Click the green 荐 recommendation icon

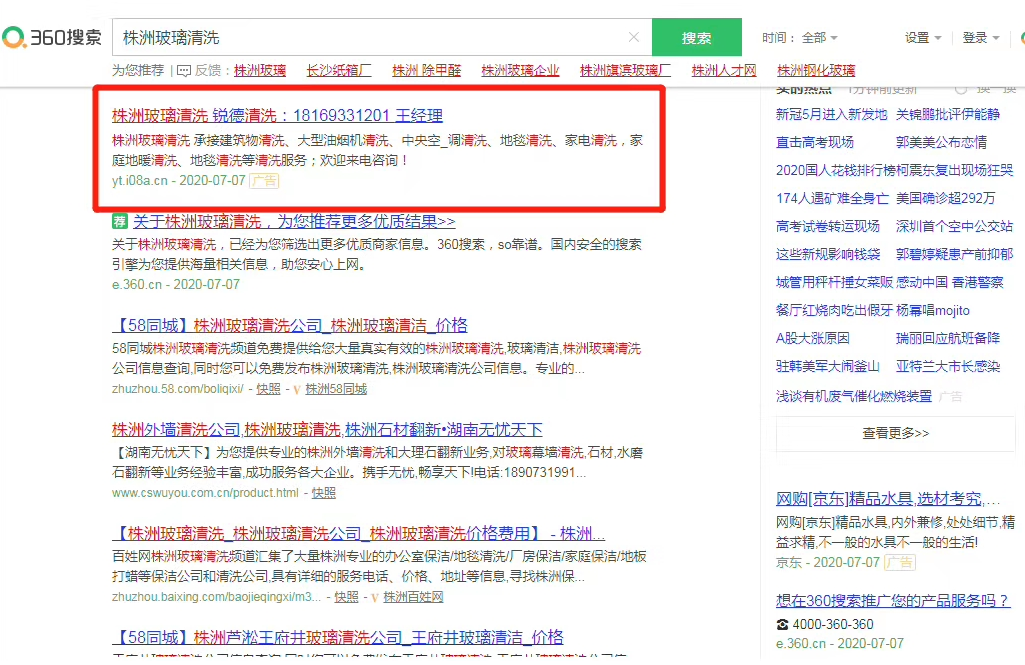point(120,221)
